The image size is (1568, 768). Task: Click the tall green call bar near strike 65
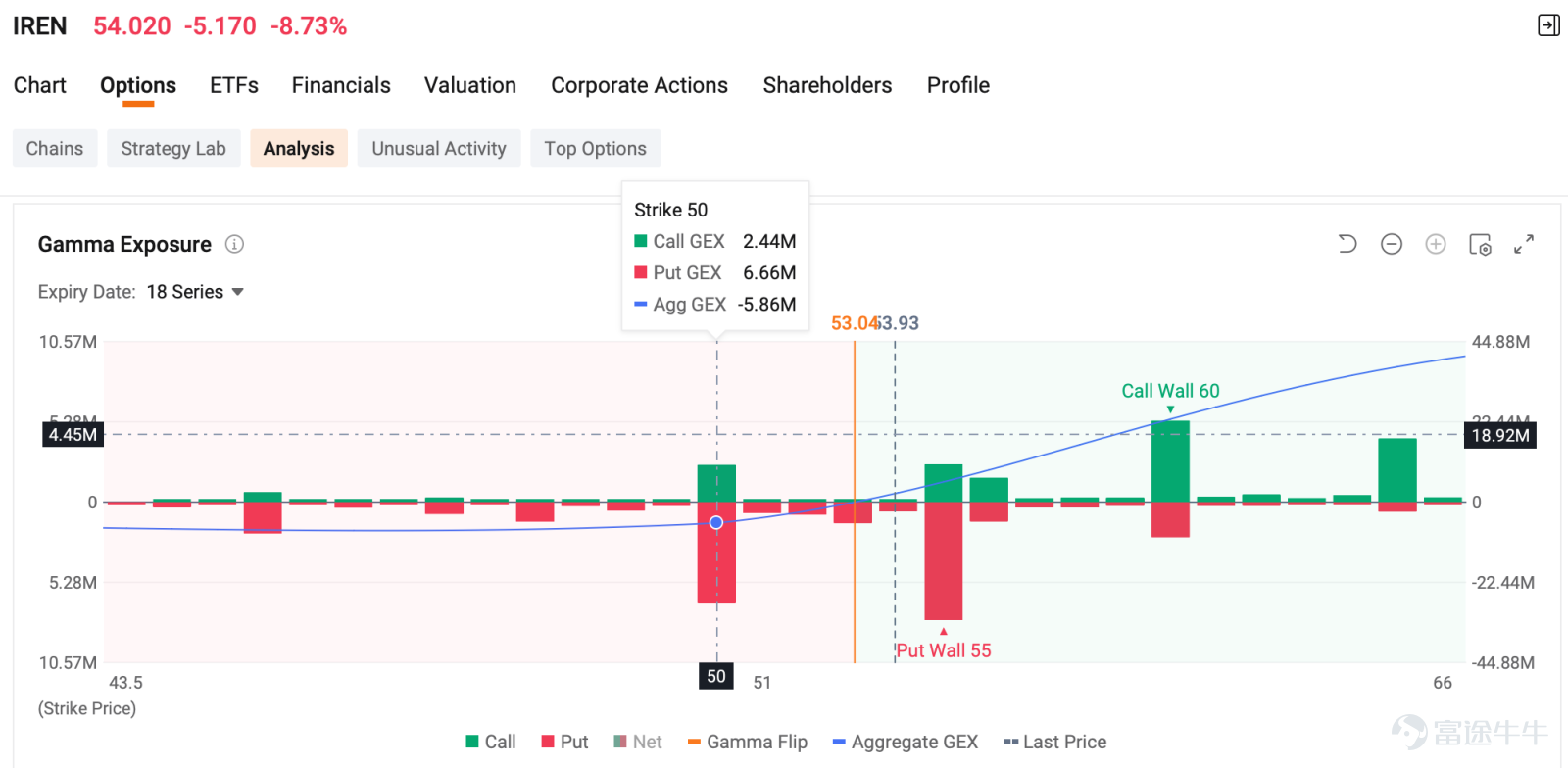(x=1397, y=469)
